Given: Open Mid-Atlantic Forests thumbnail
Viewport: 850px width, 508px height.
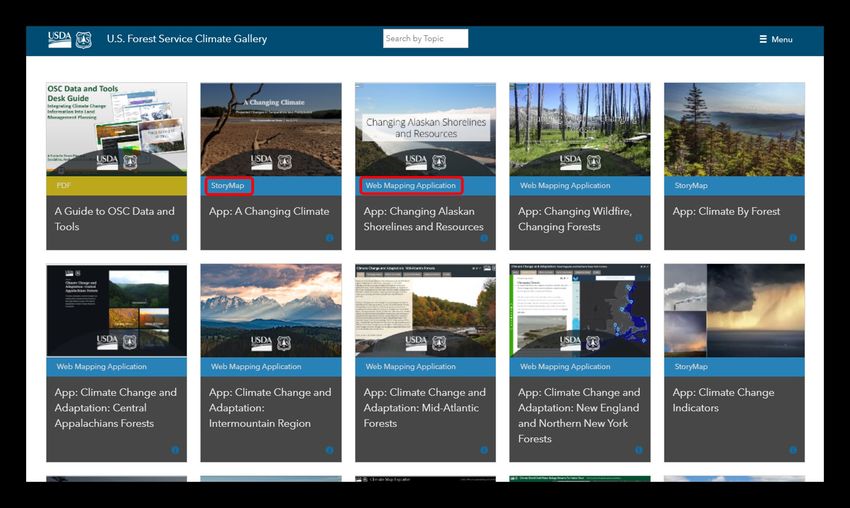Looking at the screenshot, I should pos(426,311).
